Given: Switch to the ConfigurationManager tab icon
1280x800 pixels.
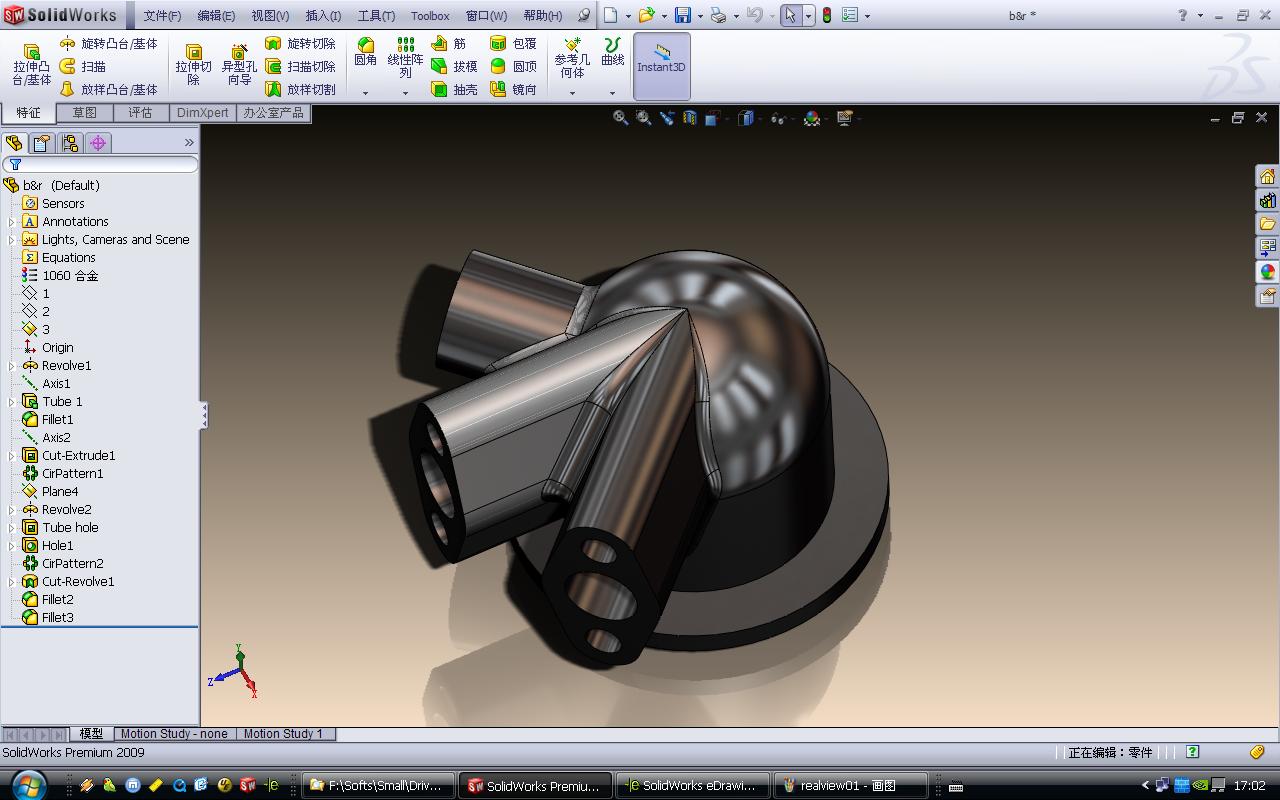Looking at the screenshot, I should tap(70, 143).
